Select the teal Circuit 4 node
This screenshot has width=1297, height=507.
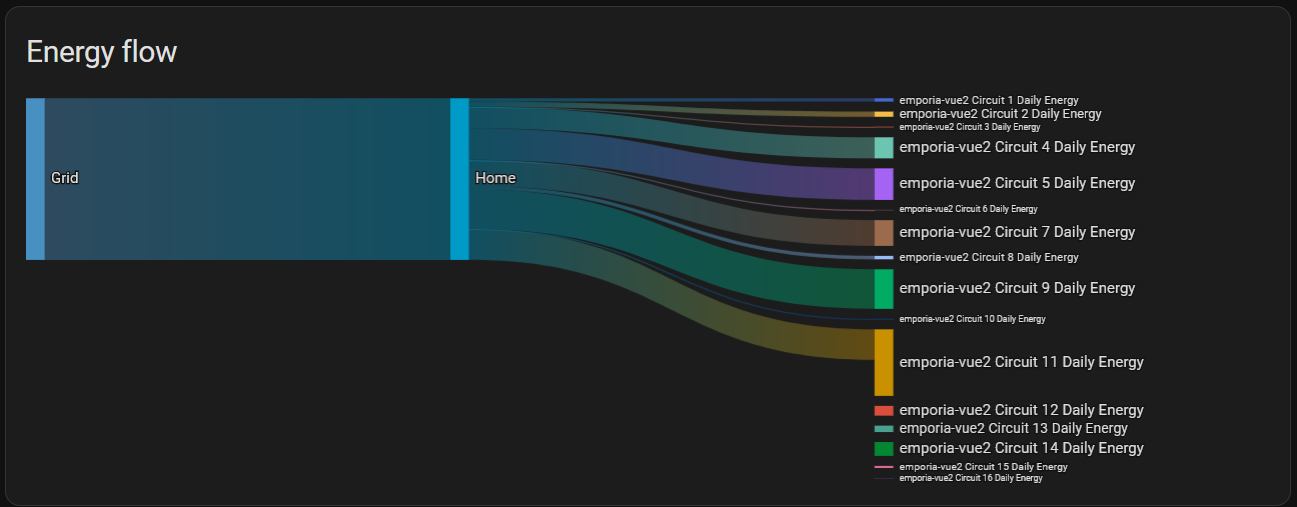coord(883,148)
